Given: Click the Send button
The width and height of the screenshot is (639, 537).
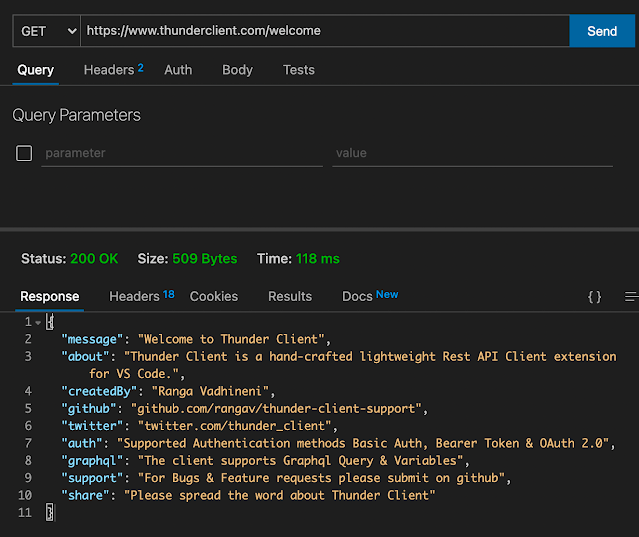Looking at the screenshot, I should (601, 31).
